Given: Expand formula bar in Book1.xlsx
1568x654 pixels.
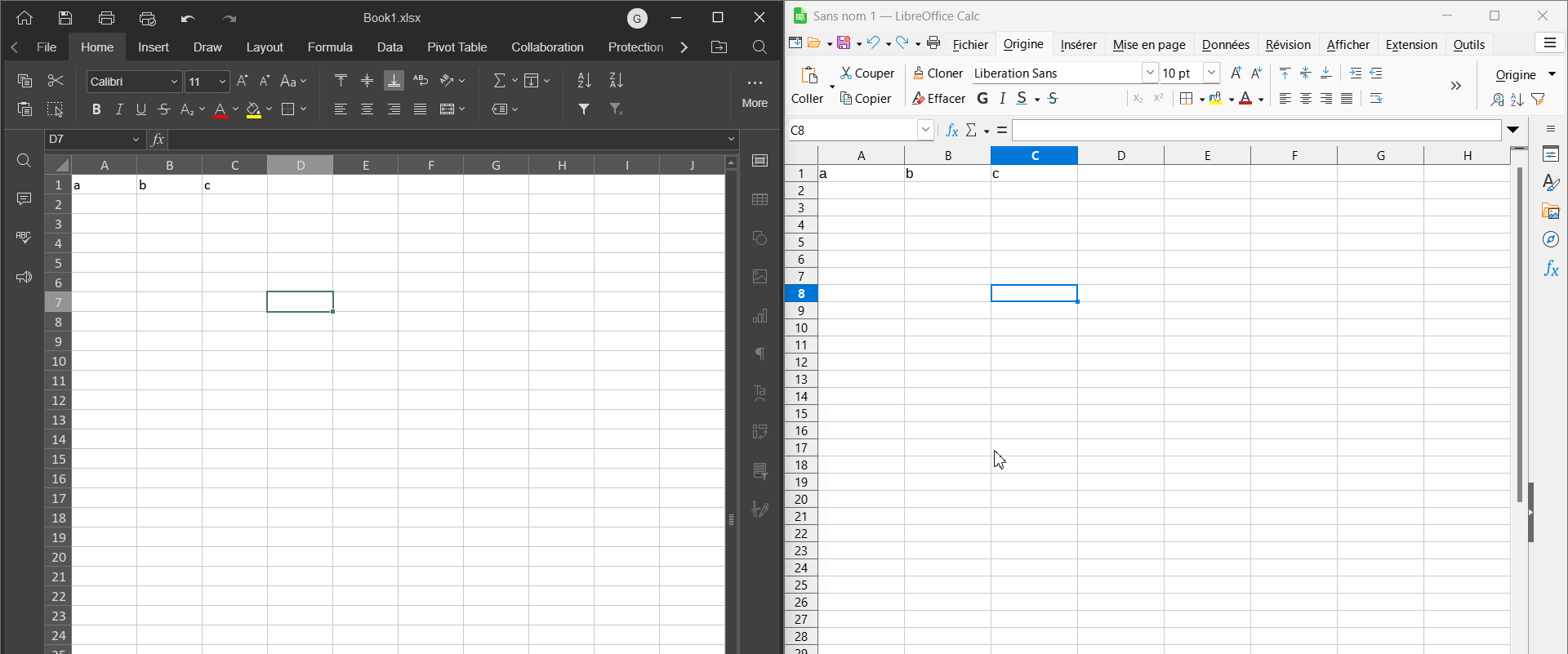Looking at the screenshot, I should pos(731,140).
